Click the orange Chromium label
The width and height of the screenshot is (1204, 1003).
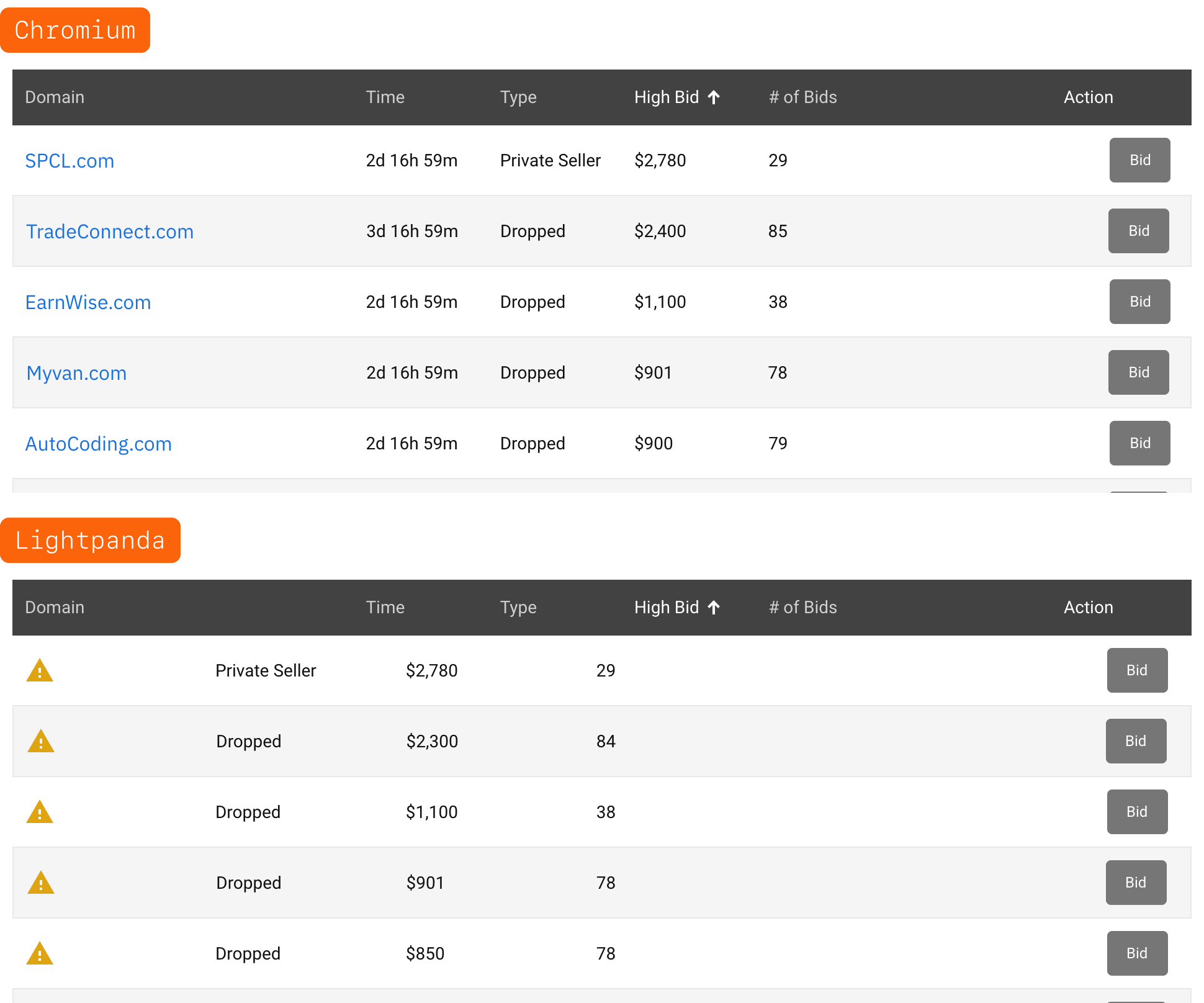(x=75, y=30)
